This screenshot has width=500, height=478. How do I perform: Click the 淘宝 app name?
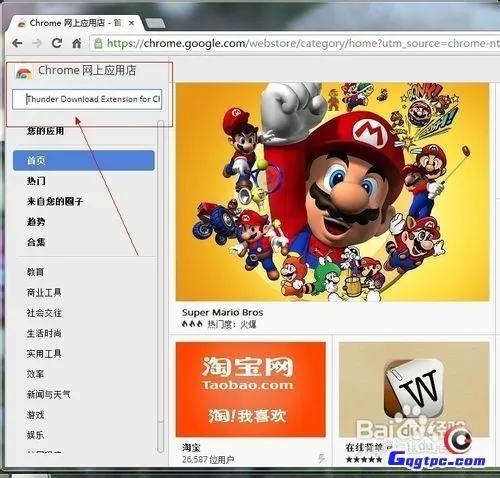tap(191, 447)
